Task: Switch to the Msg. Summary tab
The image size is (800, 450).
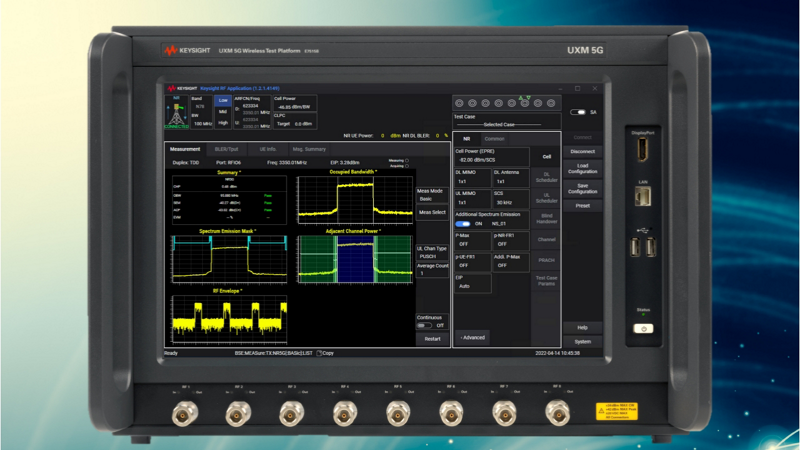Action: pyautogui.click(x=309, y=149)
